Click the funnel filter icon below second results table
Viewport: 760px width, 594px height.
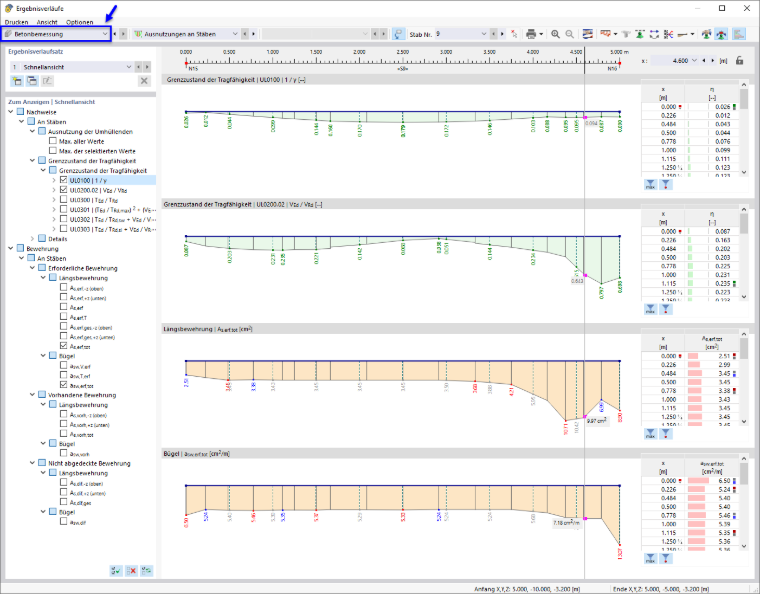click(x=666, y=309)
